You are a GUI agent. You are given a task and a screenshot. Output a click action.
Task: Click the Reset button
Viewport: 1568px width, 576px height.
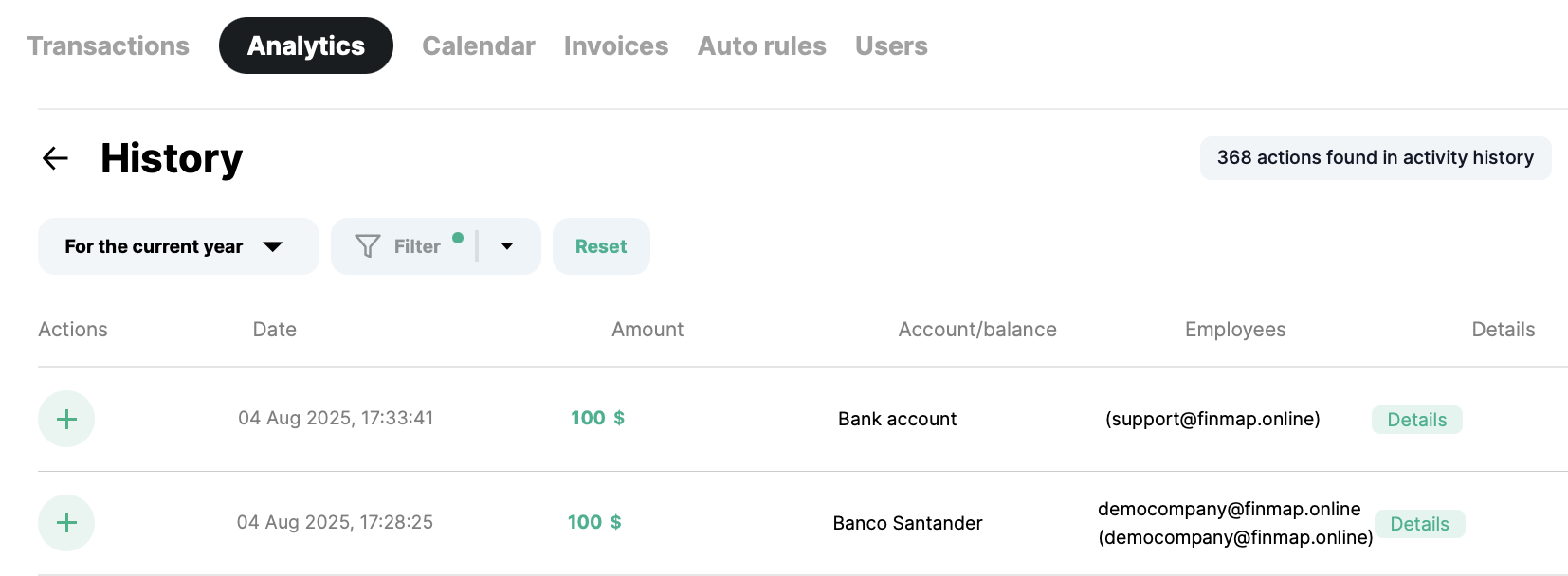[x=601, y=246]
